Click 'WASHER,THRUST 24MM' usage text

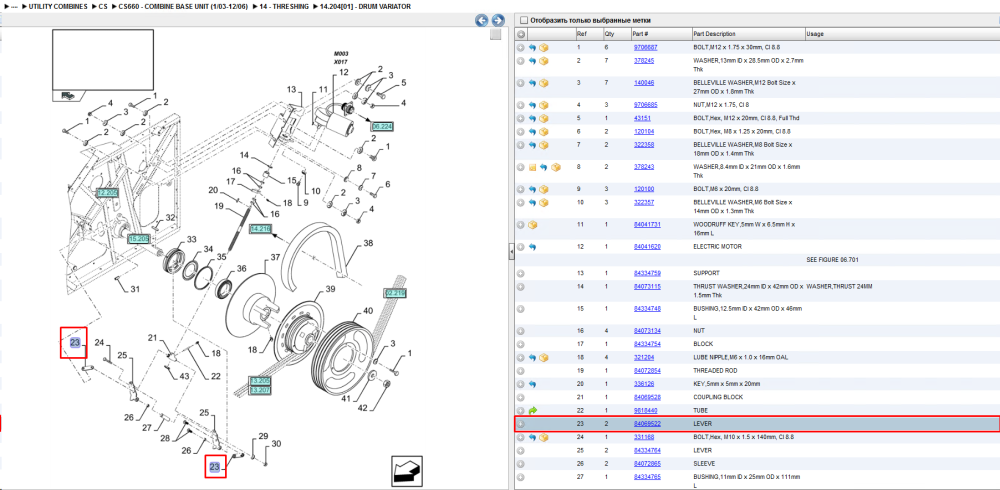[x=839, y=286]
